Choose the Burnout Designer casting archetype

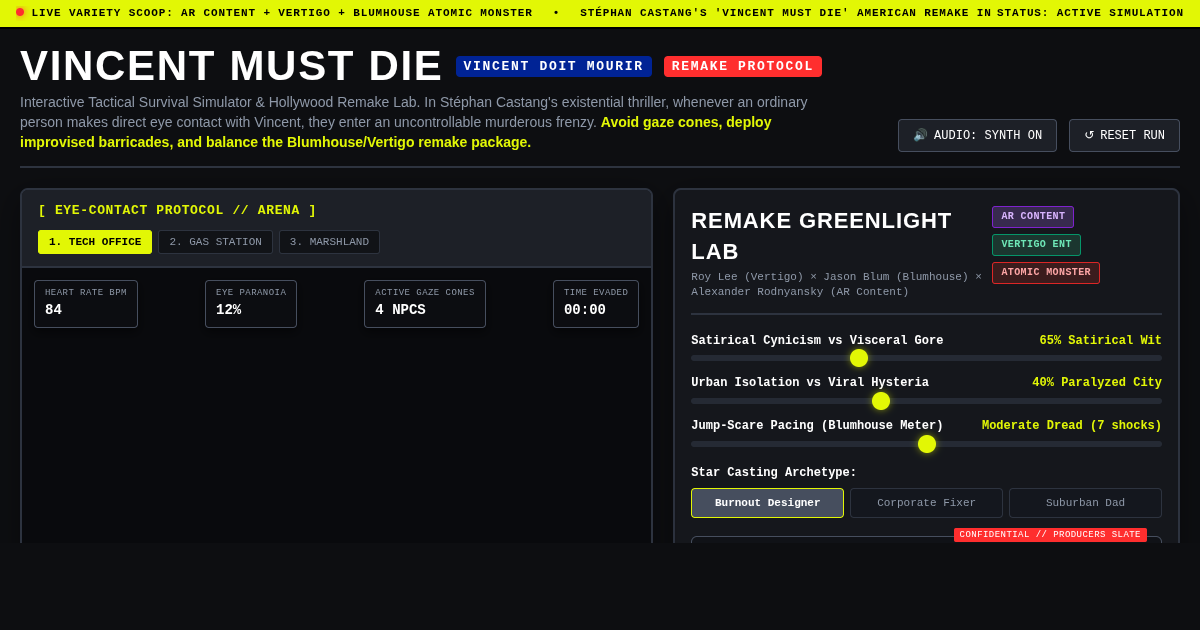pyautogui.click(x=767, y=503)
